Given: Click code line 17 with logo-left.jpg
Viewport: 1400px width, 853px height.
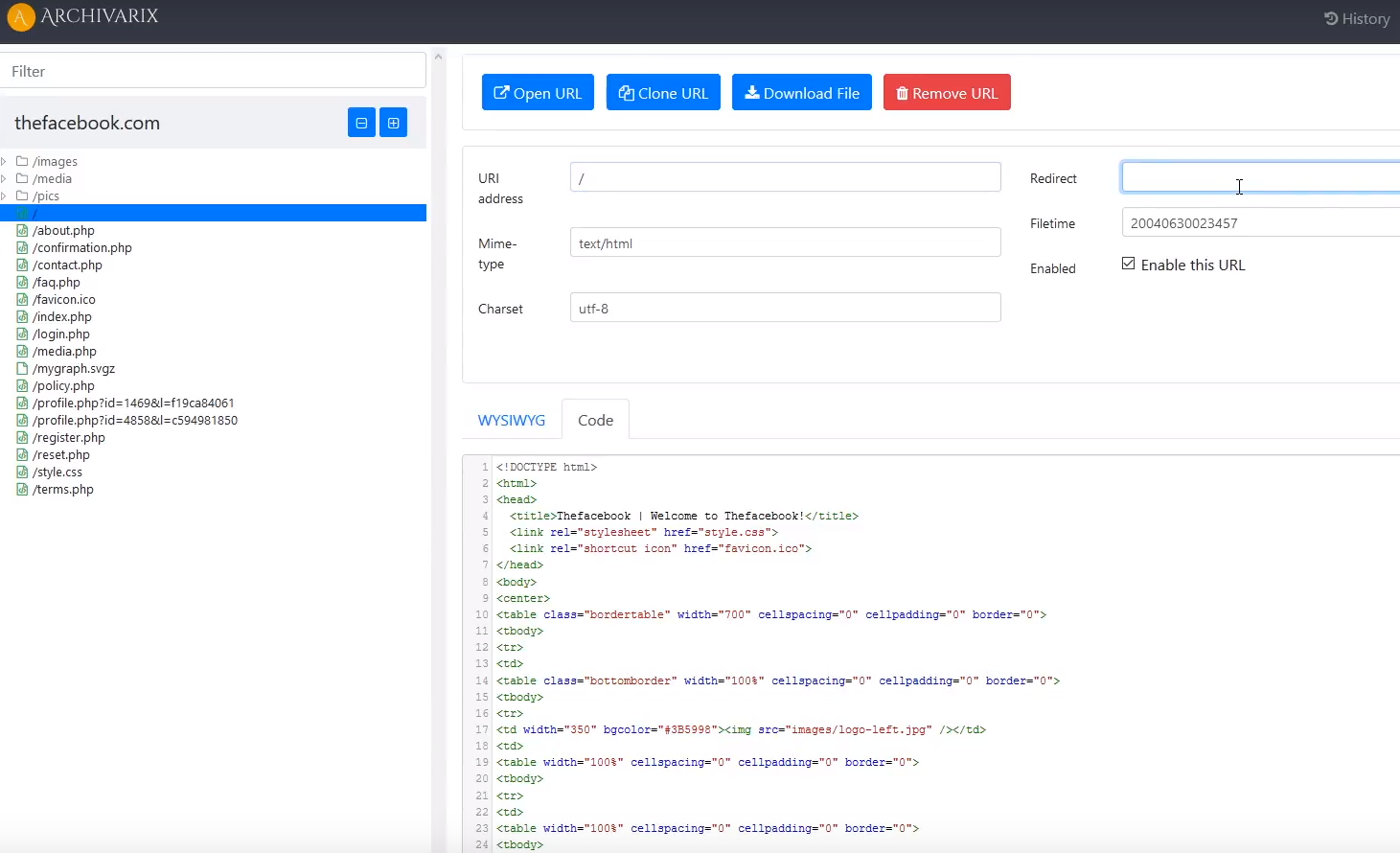Looking at the screenshot, I should (741, 729).
